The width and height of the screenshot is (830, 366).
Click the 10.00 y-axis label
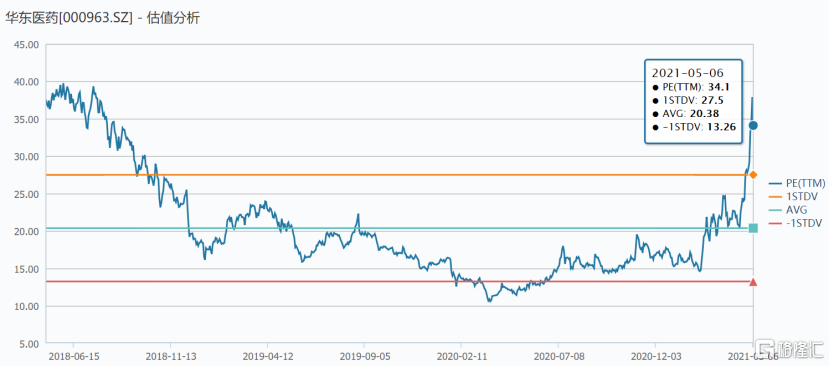point(25,307)
